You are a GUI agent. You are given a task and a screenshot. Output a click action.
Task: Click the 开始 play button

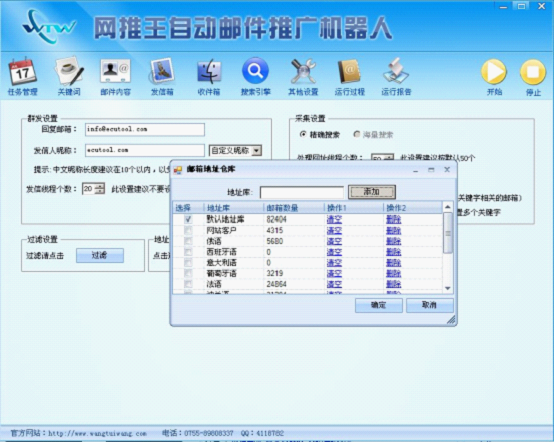pyautogui.click(x=494, y=72)
